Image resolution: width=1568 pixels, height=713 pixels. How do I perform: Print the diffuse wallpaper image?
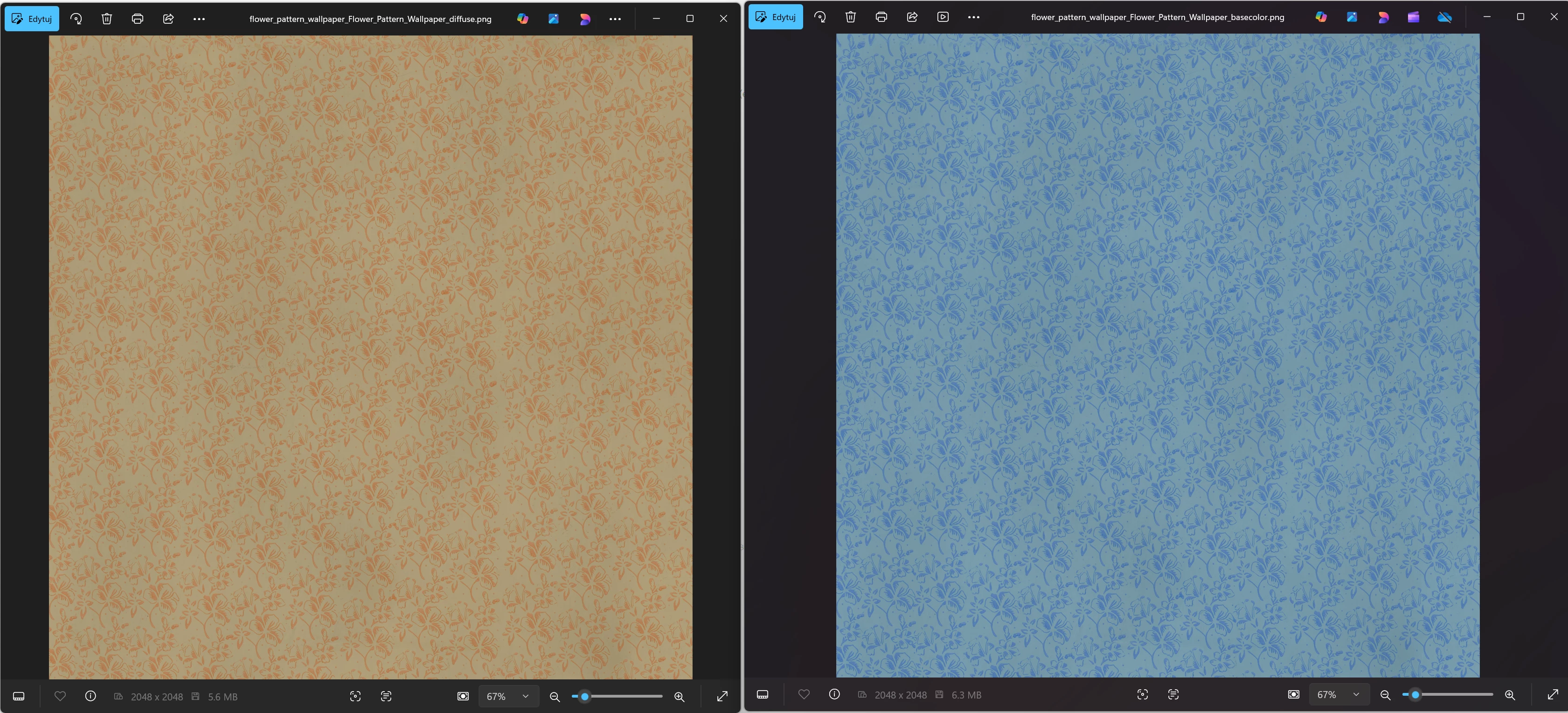pos(138,19)
